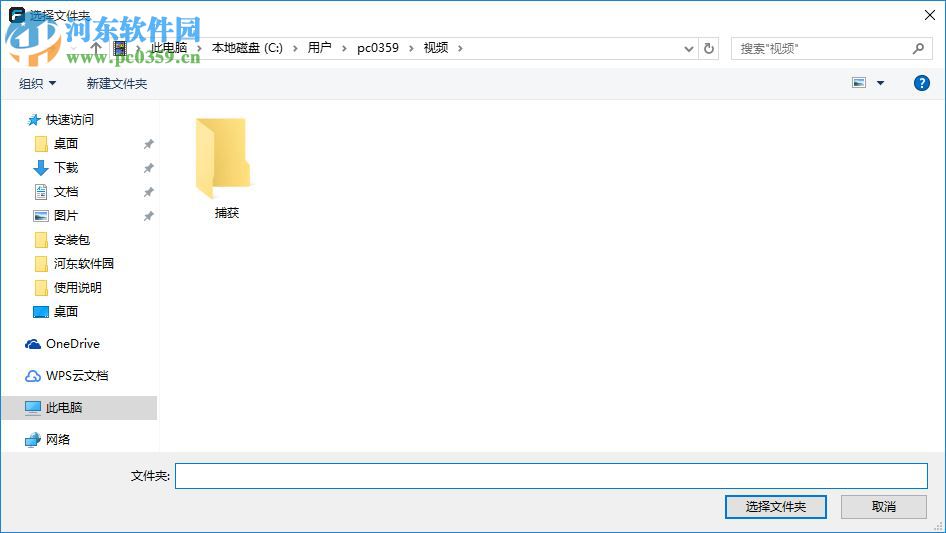
Task: Expand chevron after pc0359 breadcrumb
Action: point(411,48)
